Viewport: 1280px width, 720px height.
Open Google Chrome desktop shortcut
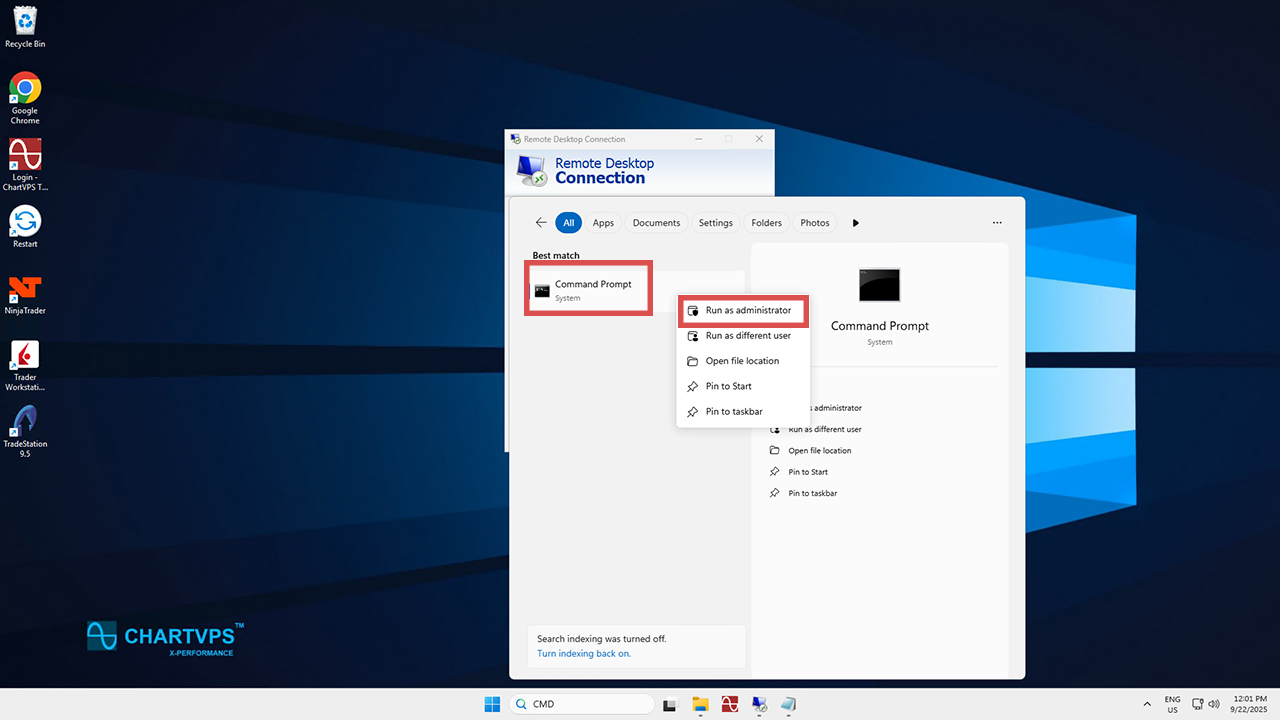[x=25, y=89]
